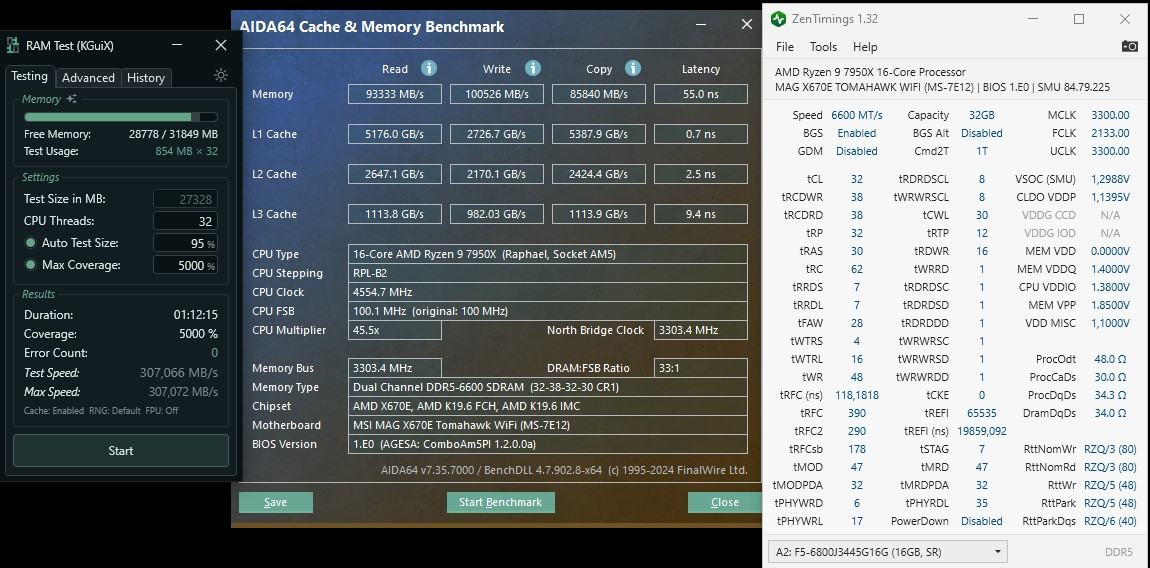Click the tCL value 32 in ZenTimings

tap(857, 179)
